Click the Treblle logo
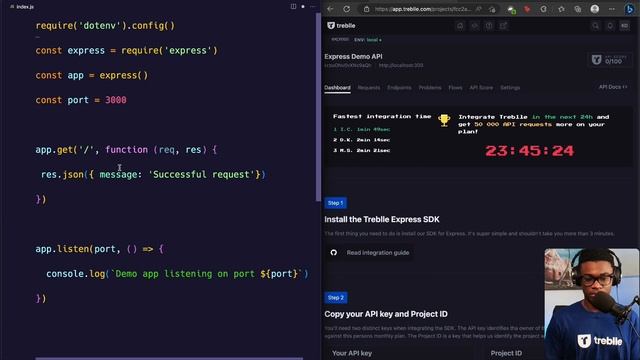The image size is (640, 360). (x=341, y=26)
